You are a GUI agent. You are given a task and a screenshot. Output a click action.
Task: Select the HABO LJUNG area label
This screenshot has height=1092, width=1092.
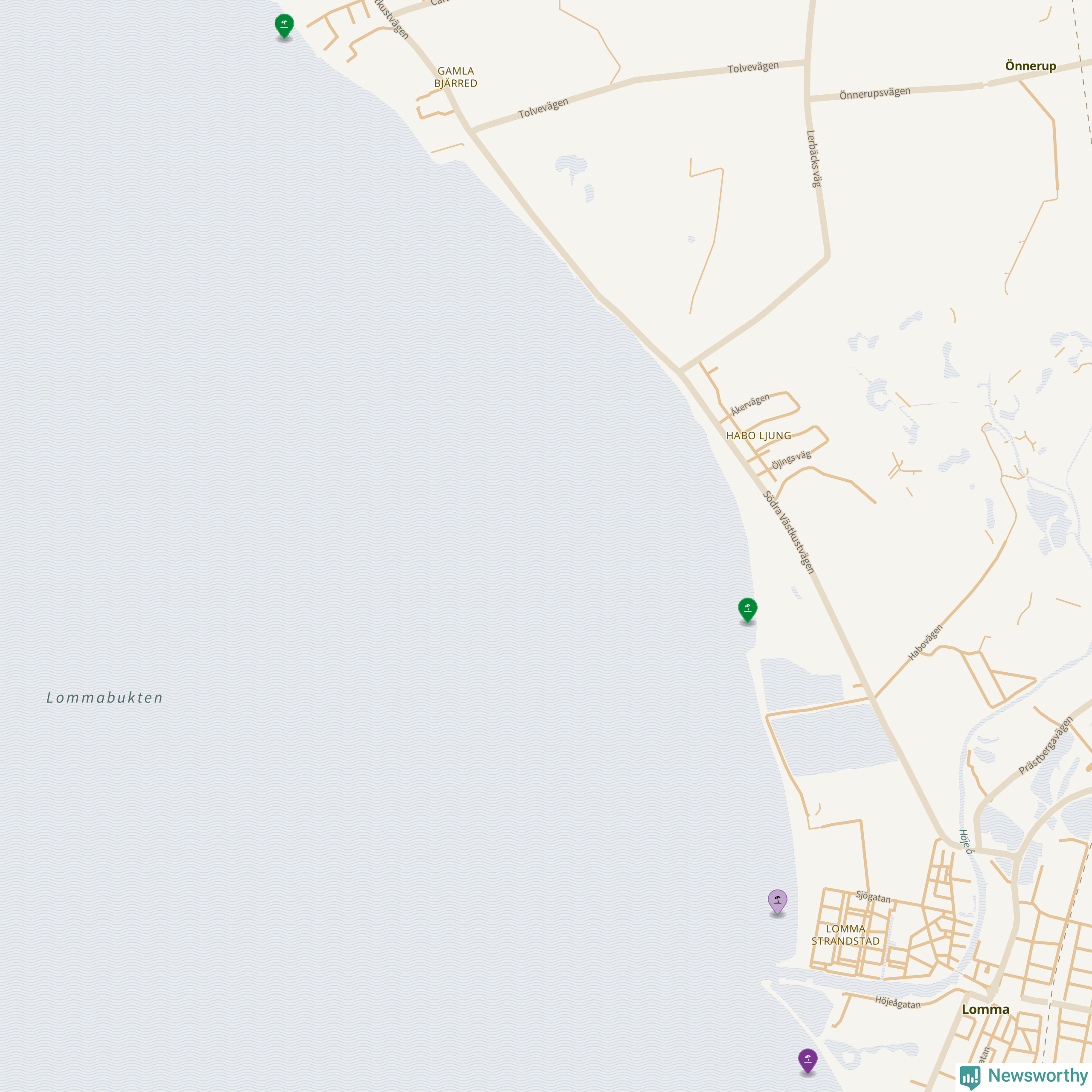[x=758, y=435]
